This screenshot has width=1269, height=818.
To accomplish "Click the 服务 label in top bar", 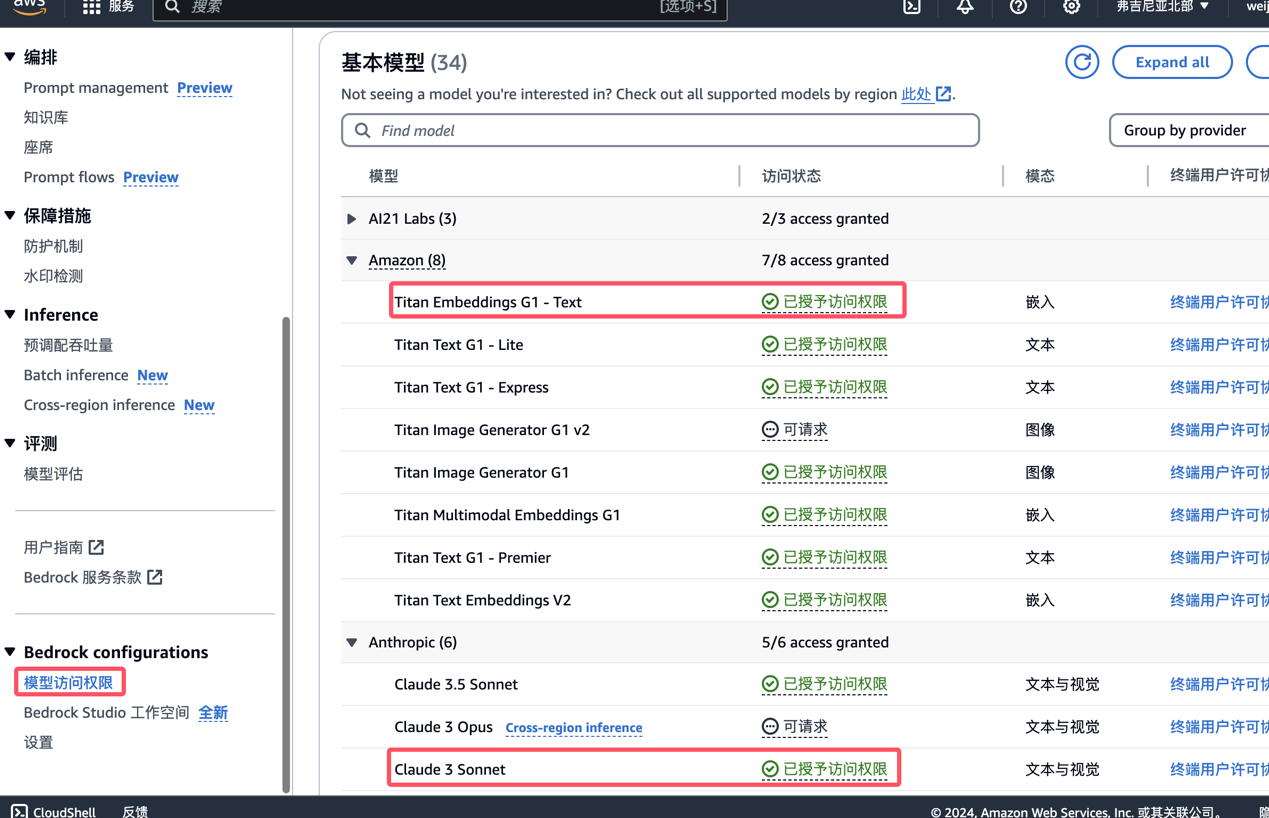I will [122, 7].
